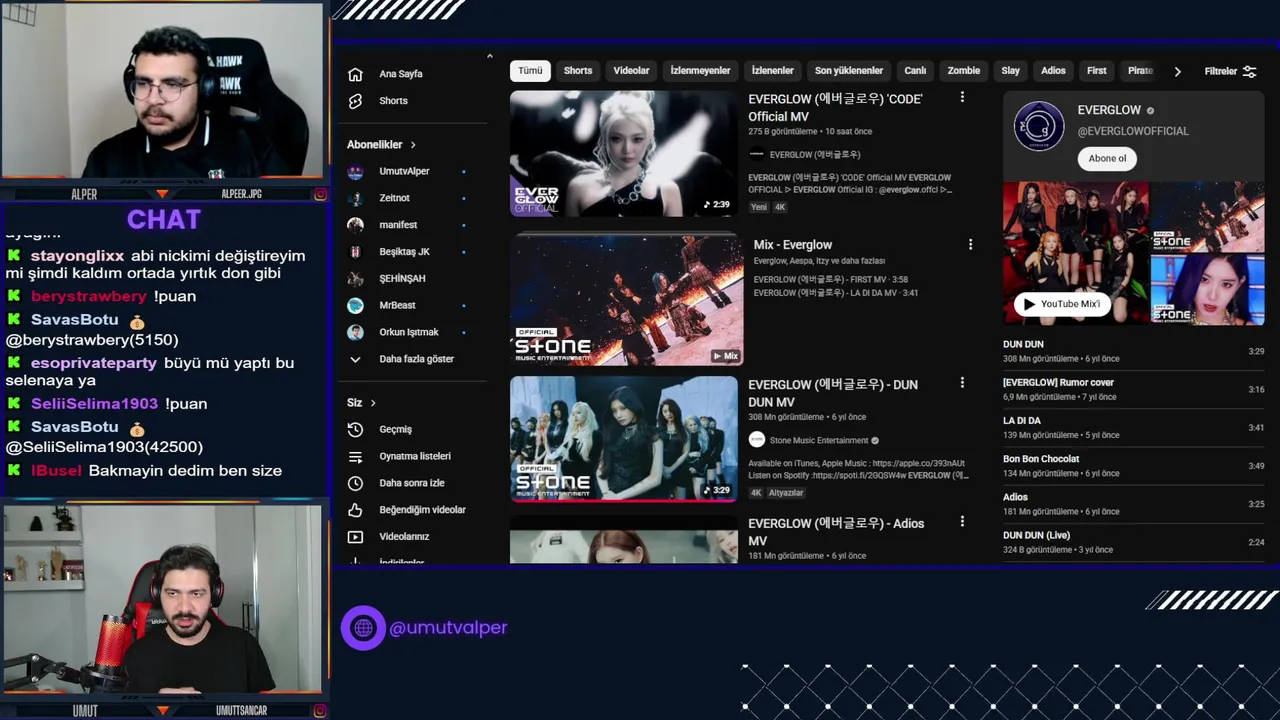Show more filter chips with right arrow

(1177, 71)
